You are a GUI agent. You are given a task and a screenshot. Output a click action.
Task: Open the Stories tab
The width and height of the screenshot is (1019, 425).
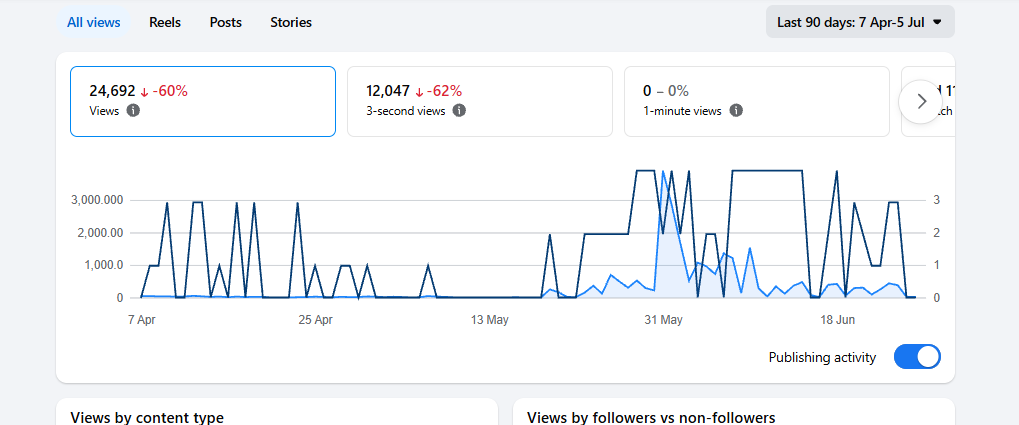point(291,23)
